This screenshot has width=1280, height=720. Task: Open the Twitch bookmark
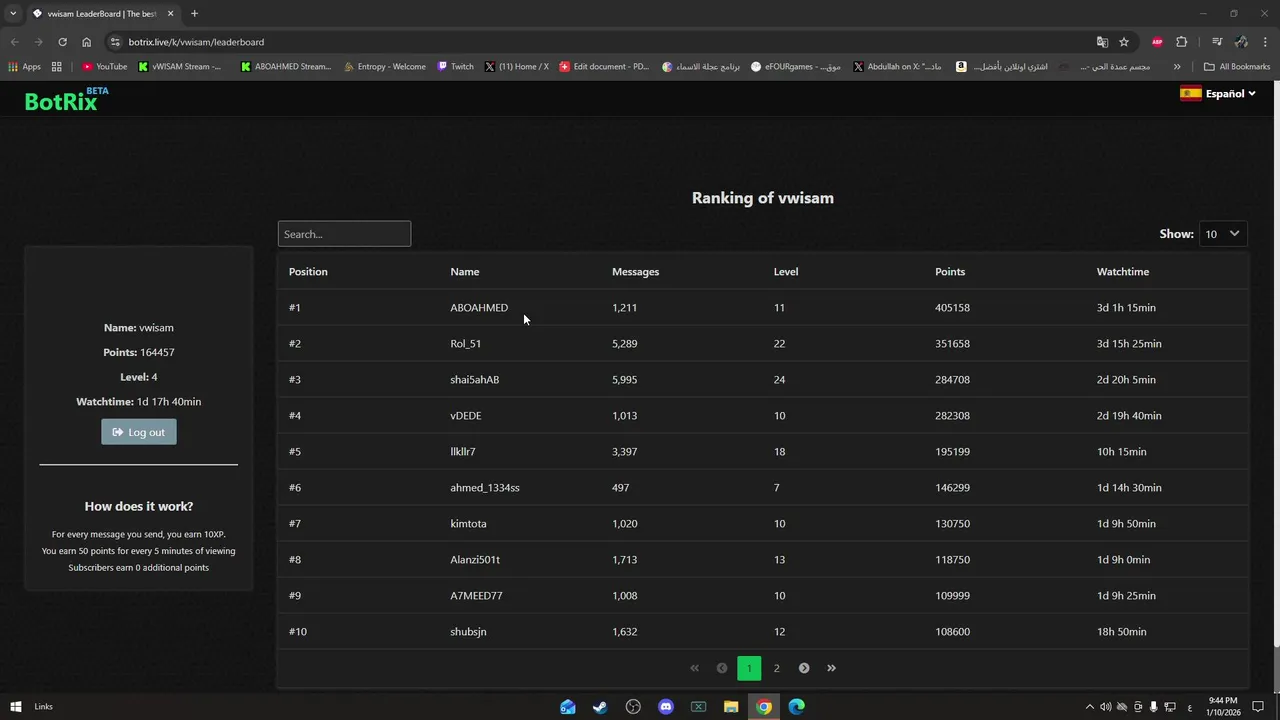pyautogui.click(x=456, y=67)
